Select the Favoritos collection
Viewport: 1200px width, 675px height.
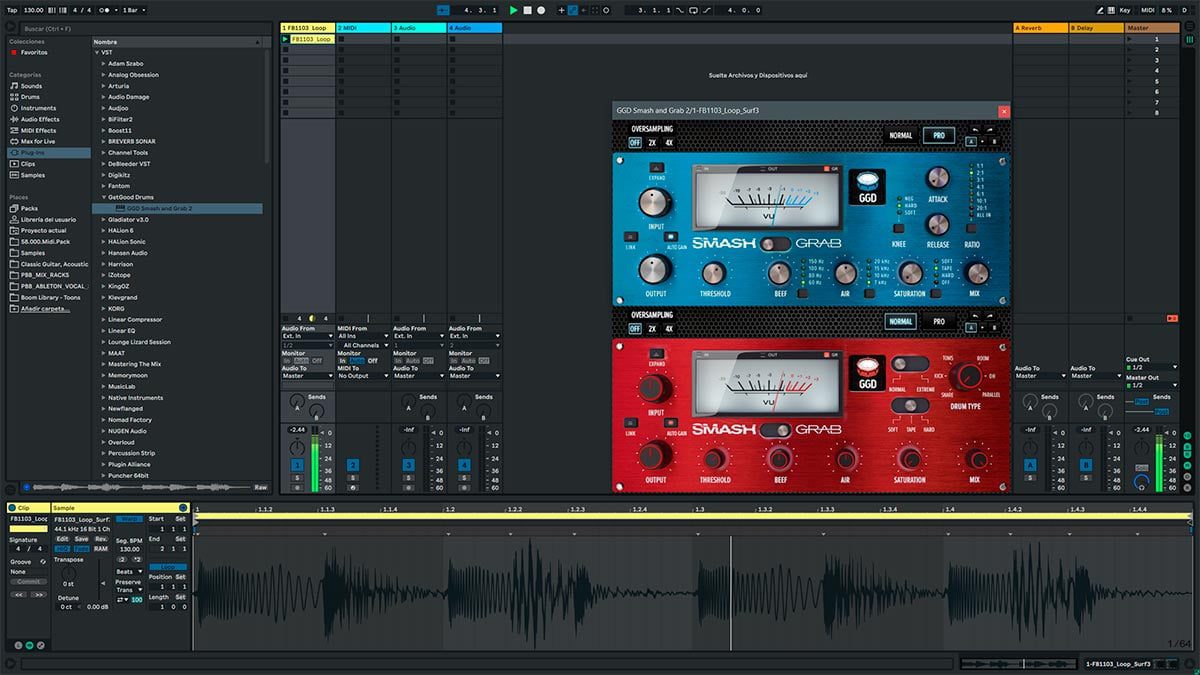29,52
